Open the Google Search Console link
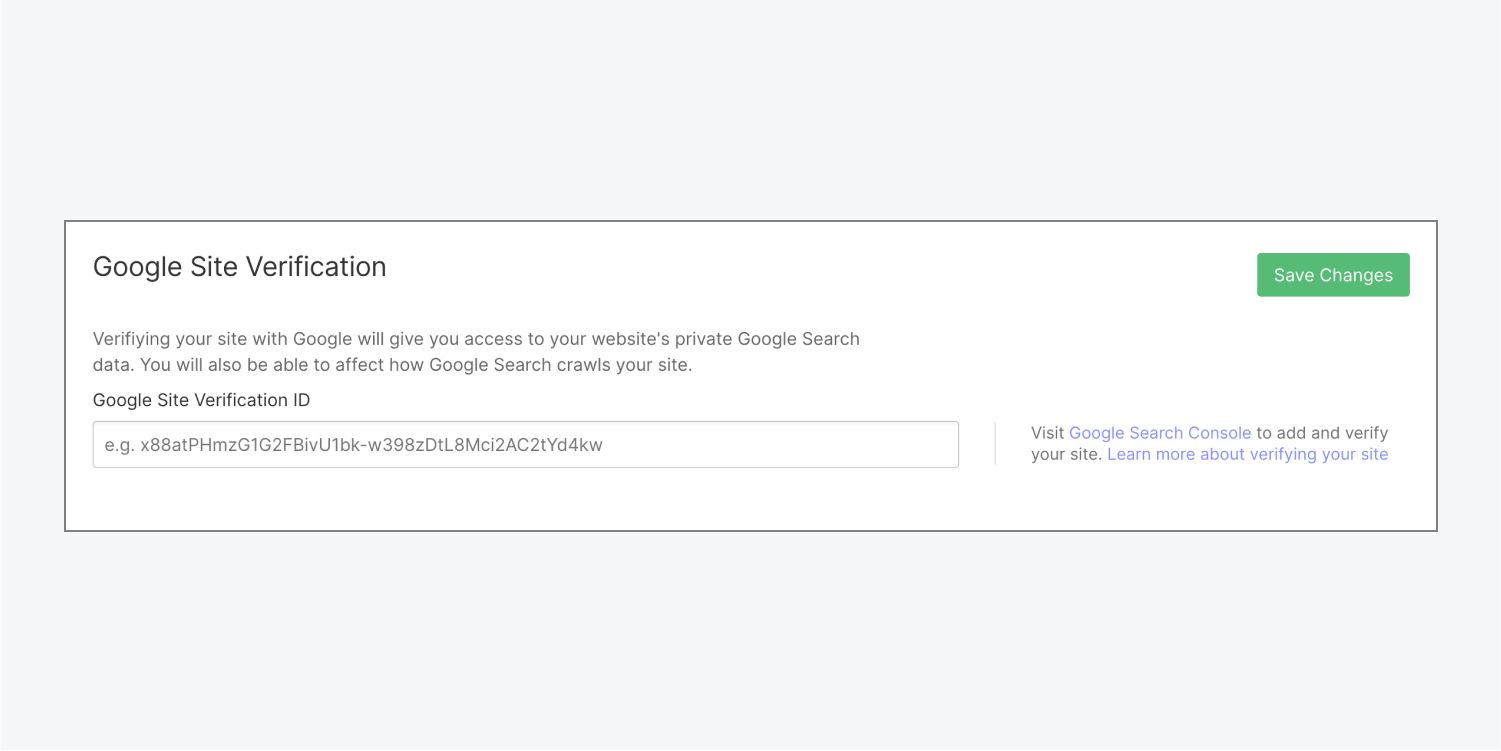 coord(1160,433)
